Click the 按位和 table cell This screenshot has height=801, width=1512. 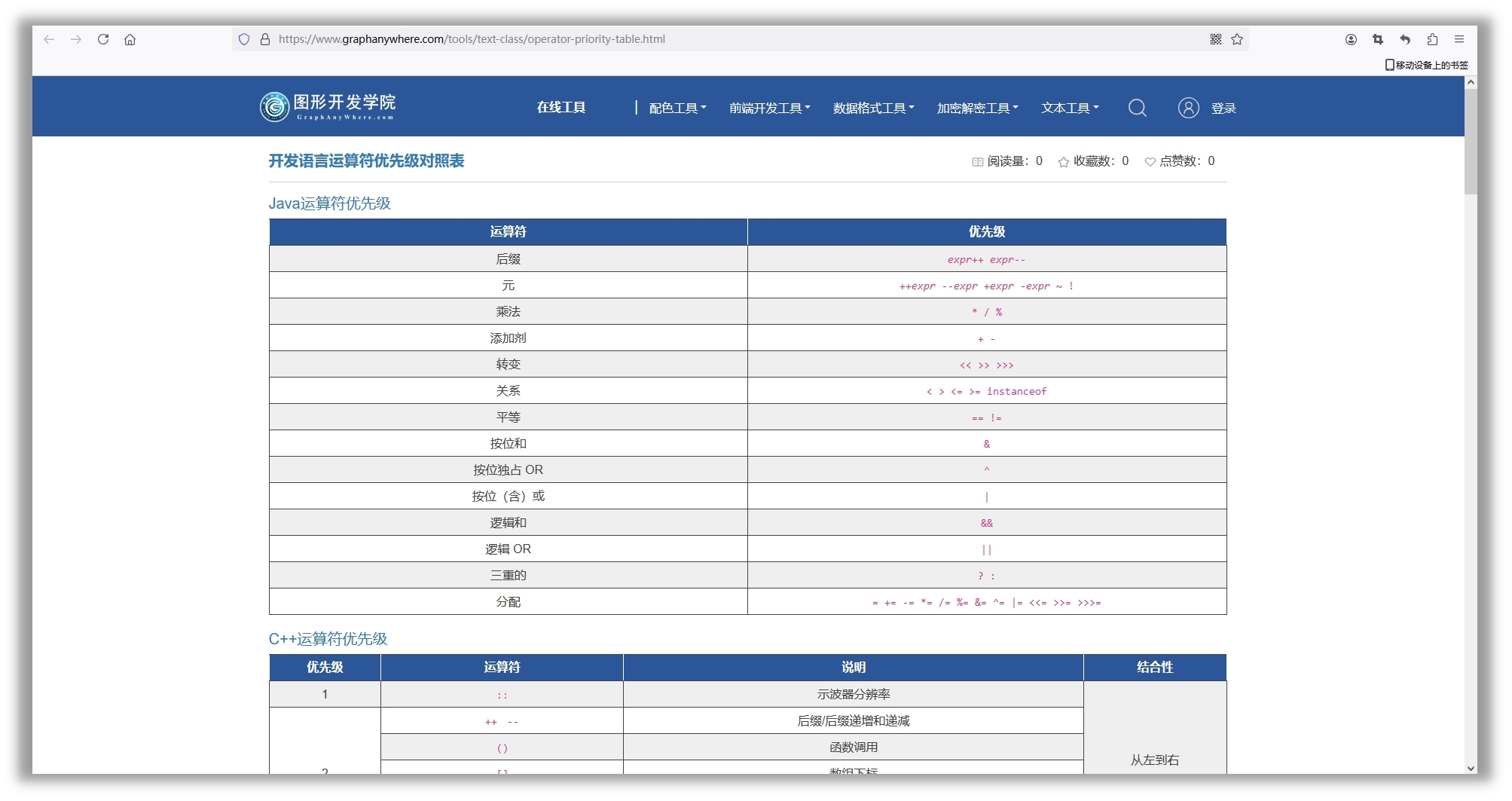click(509, 443)
